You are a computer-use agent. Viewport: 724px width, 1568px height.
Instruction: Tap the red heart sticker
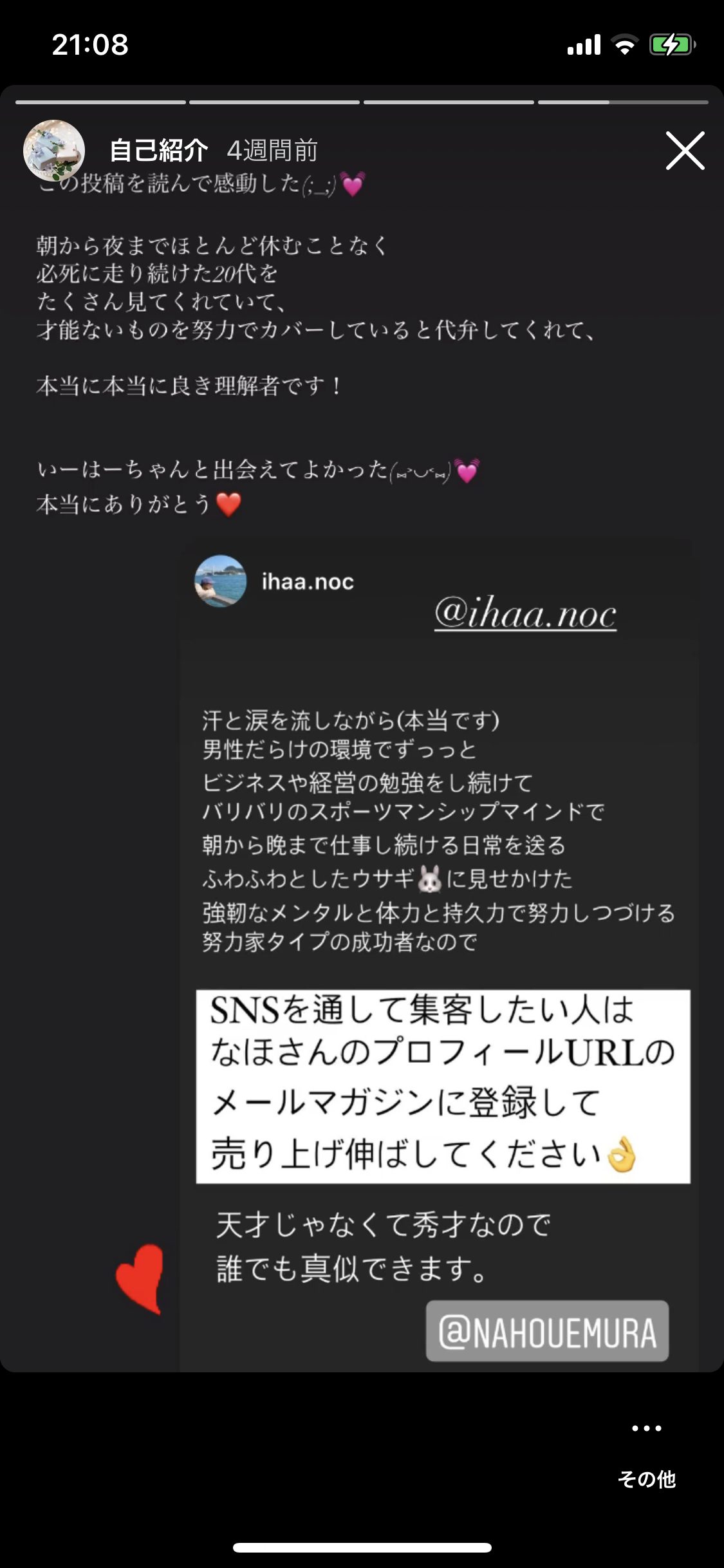point(140,1279)
